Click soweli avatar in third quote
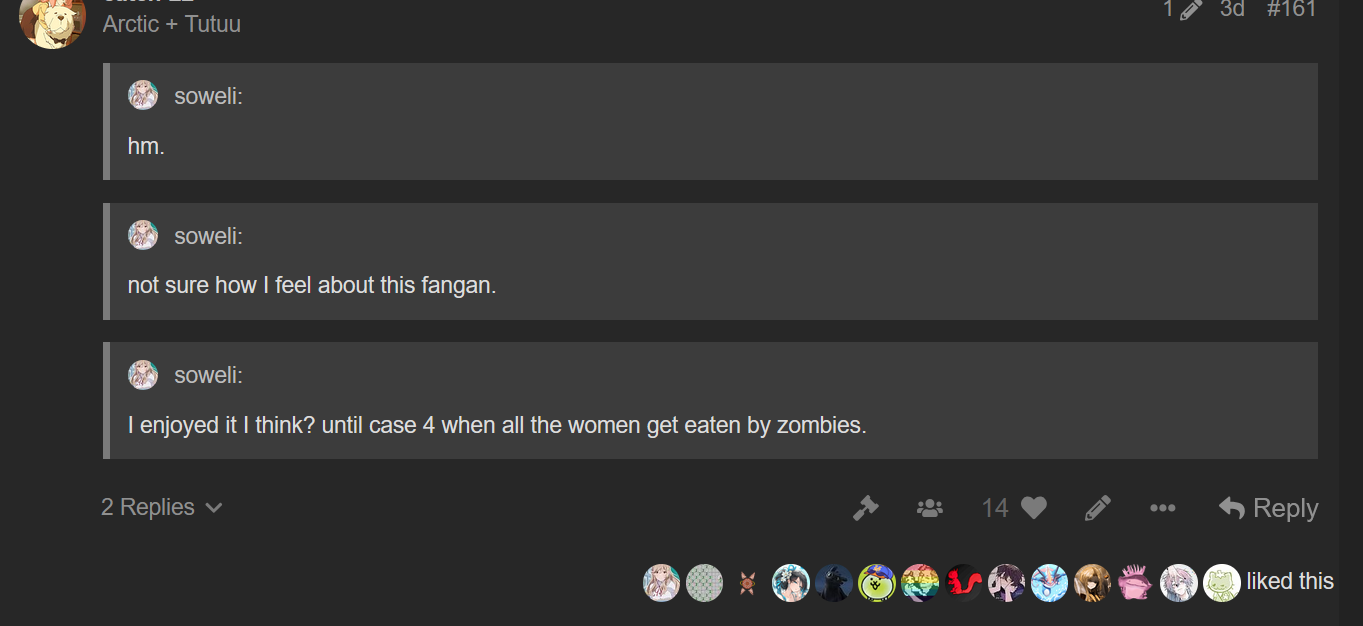The image size is (1363, 626). [143, 375]
